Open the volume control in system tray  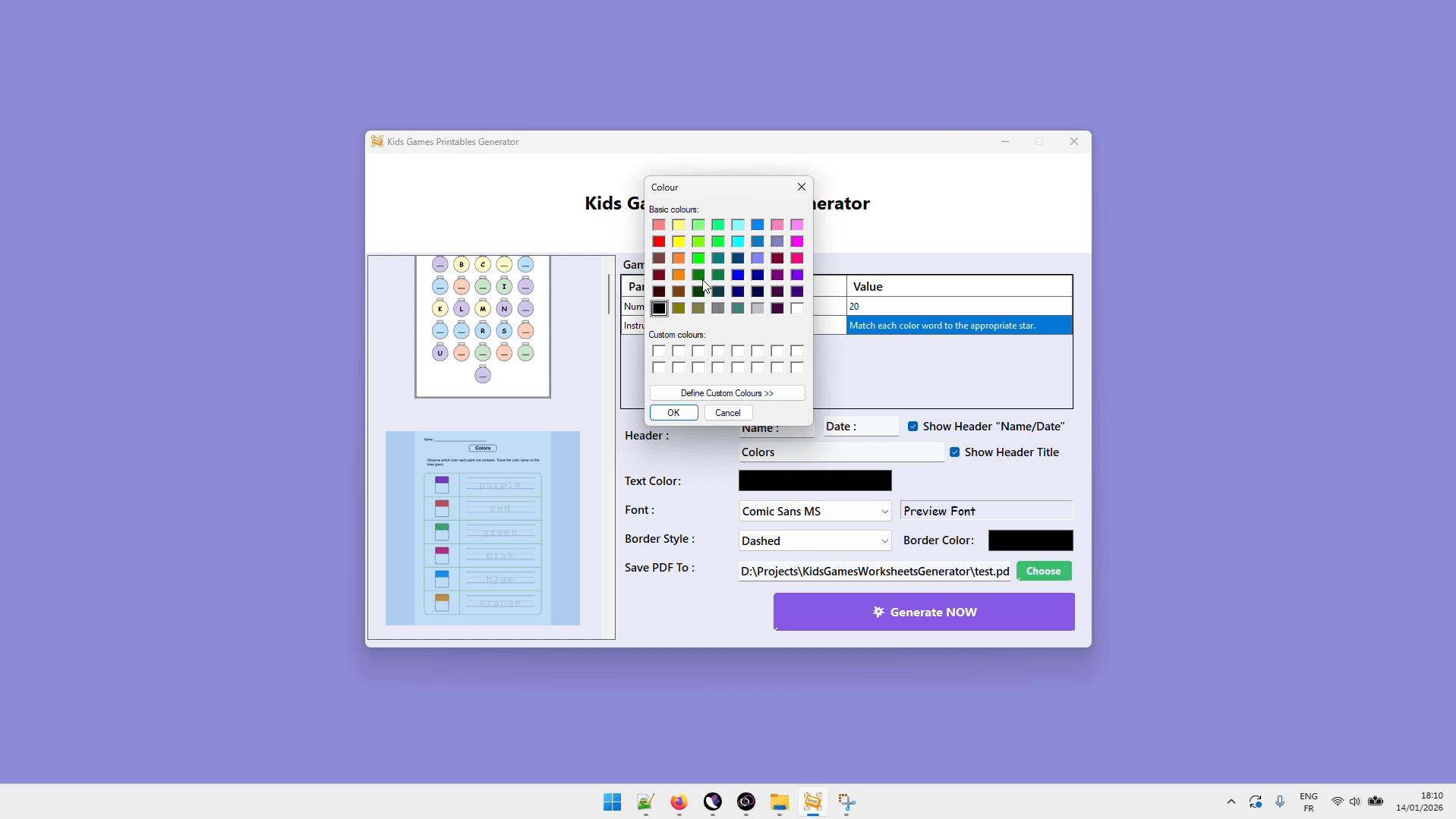[1355, 802]
